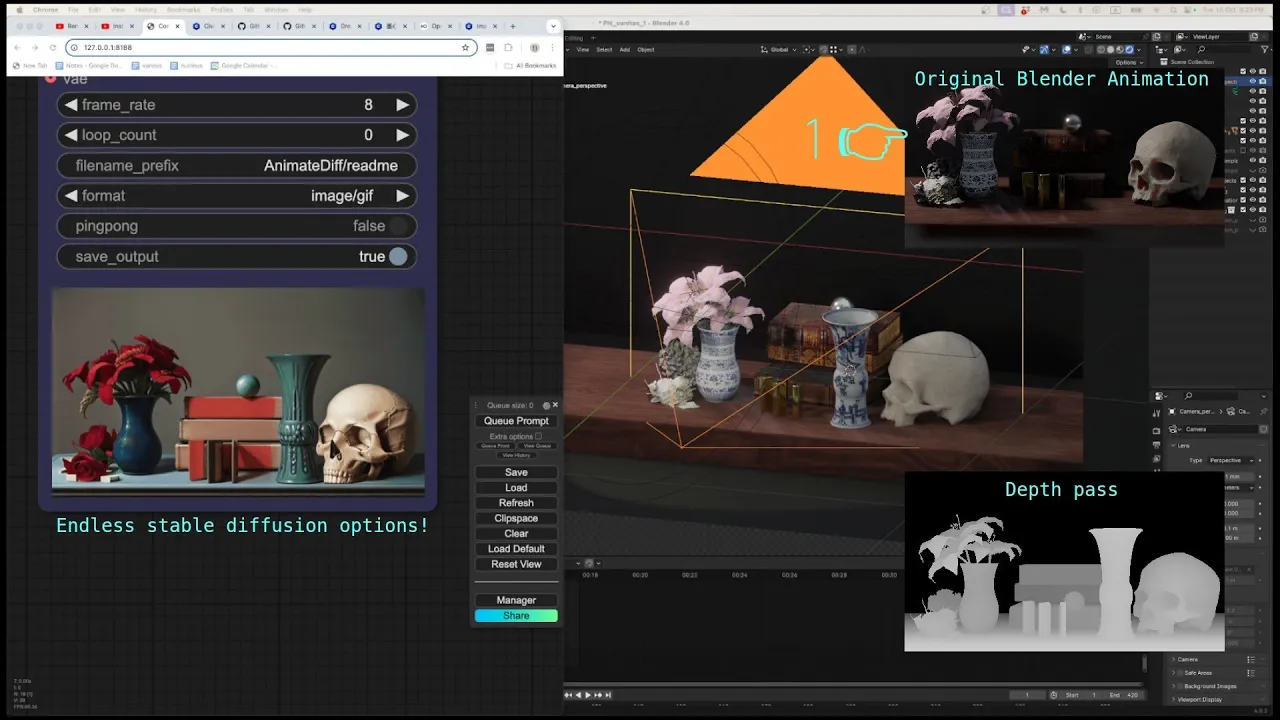The width and height of the screenshot is (1280, 720).
Task: Jump to the timeline end frame
Action: pos(608,695)
